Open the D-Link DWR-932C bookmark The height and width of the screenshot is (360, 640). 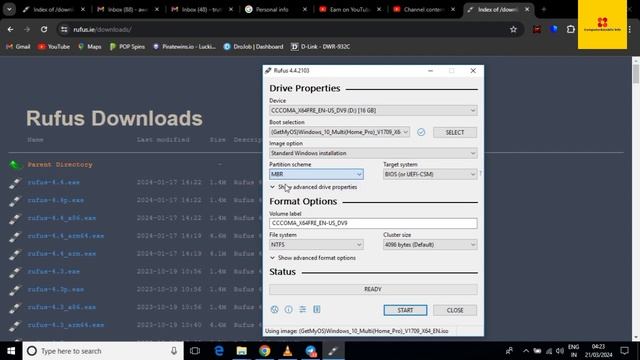(320, 47)
